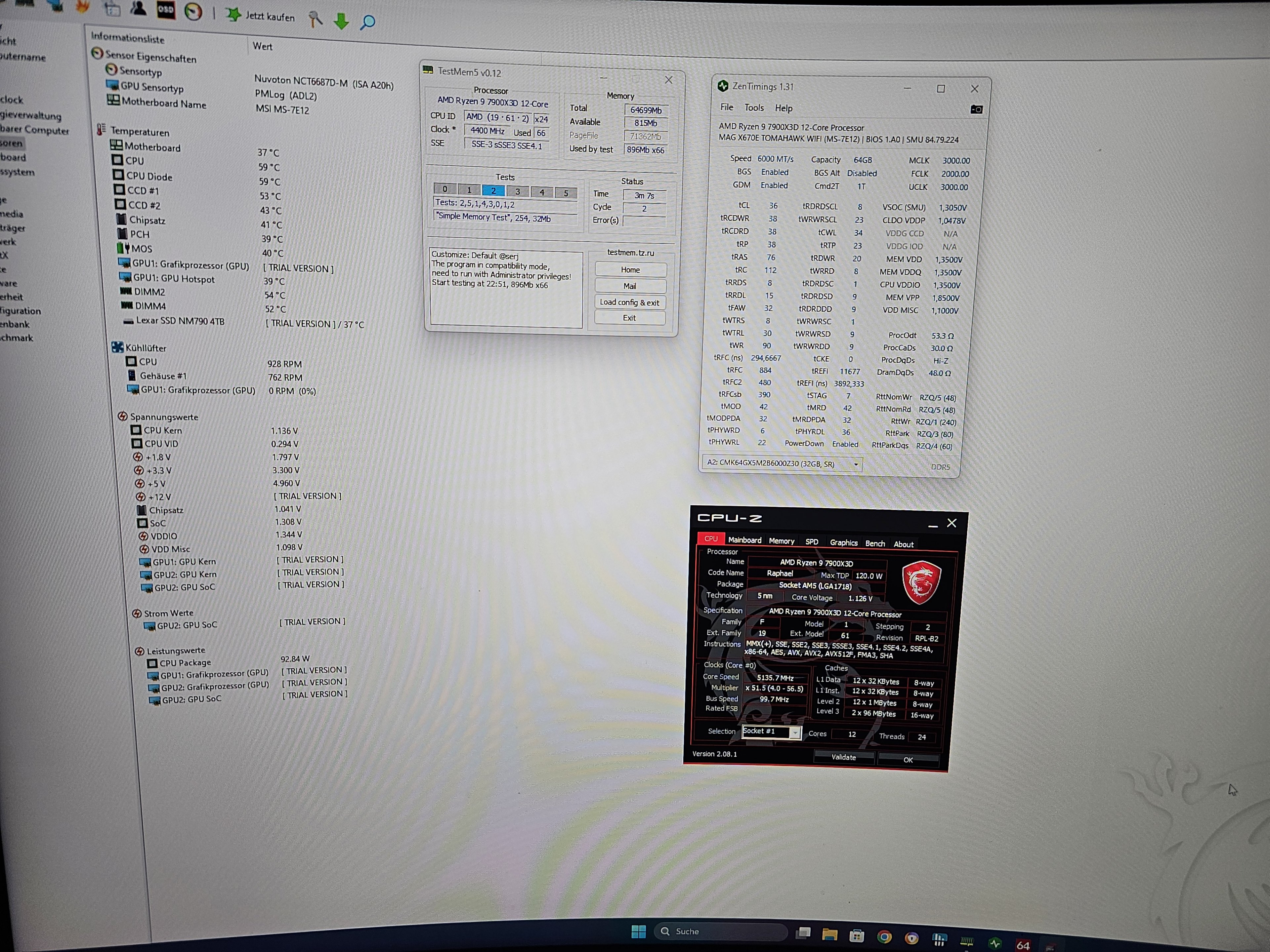Collapse the Temperaturen sensor group
The image size is (1270, 952).
tap(140, 132)
